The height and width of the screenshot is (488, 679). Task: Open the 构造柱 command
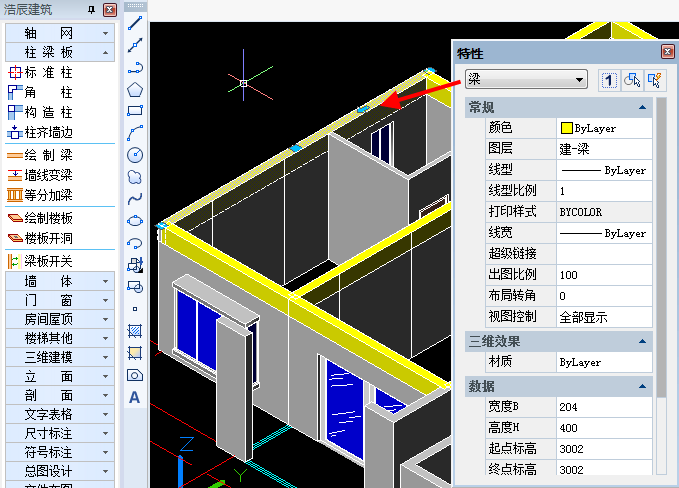(40, 113)
